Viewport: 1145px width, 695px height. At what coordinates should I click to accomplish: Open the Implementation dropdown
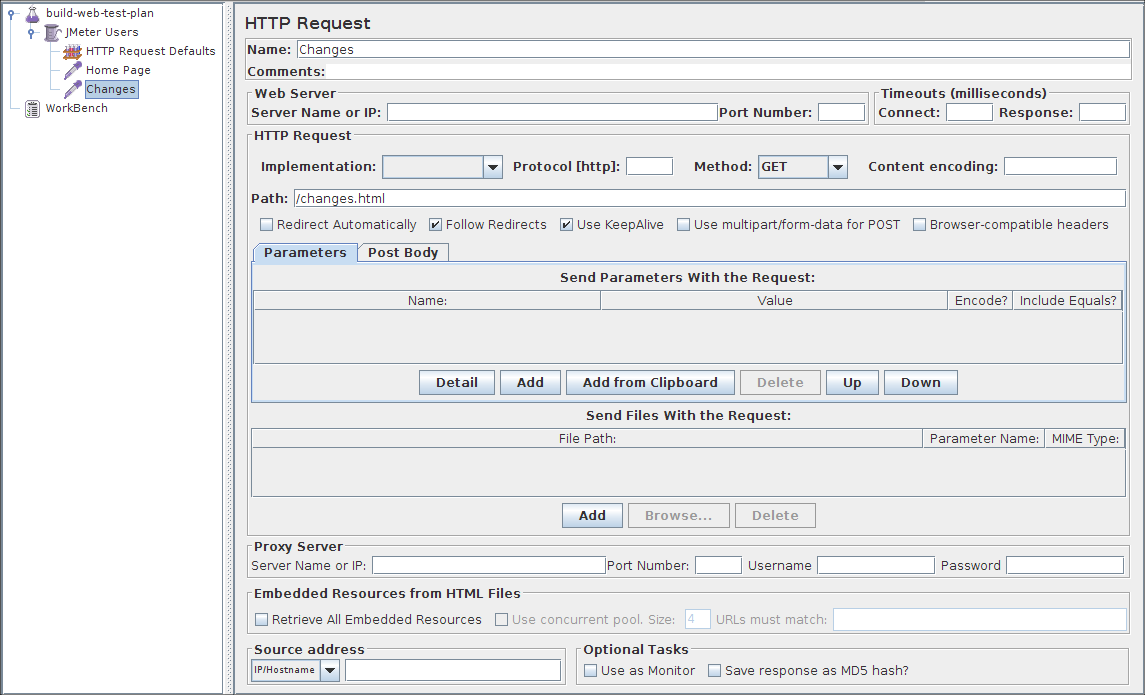click(492, 167)
